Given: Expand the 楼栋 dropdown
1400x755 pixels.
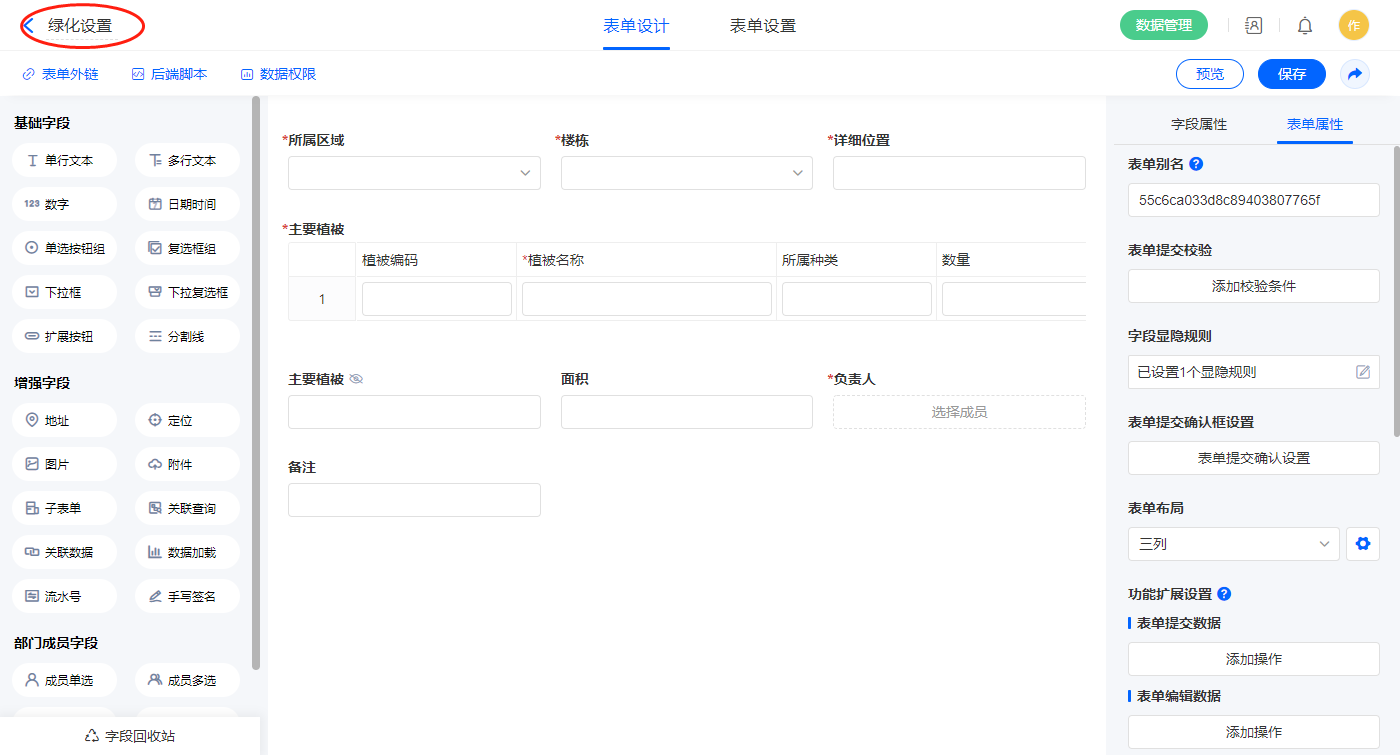Looking at the screenshot, I should (686, 173).
